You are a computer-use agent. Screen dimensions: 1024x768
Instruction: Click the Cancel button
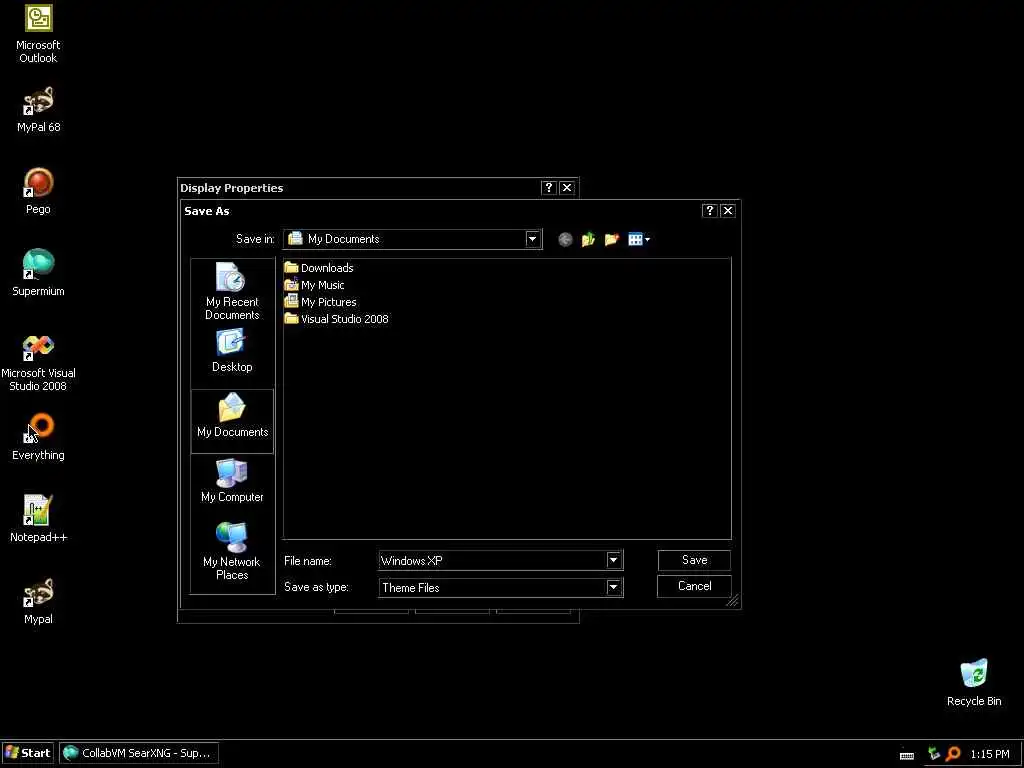pos(694,586)
